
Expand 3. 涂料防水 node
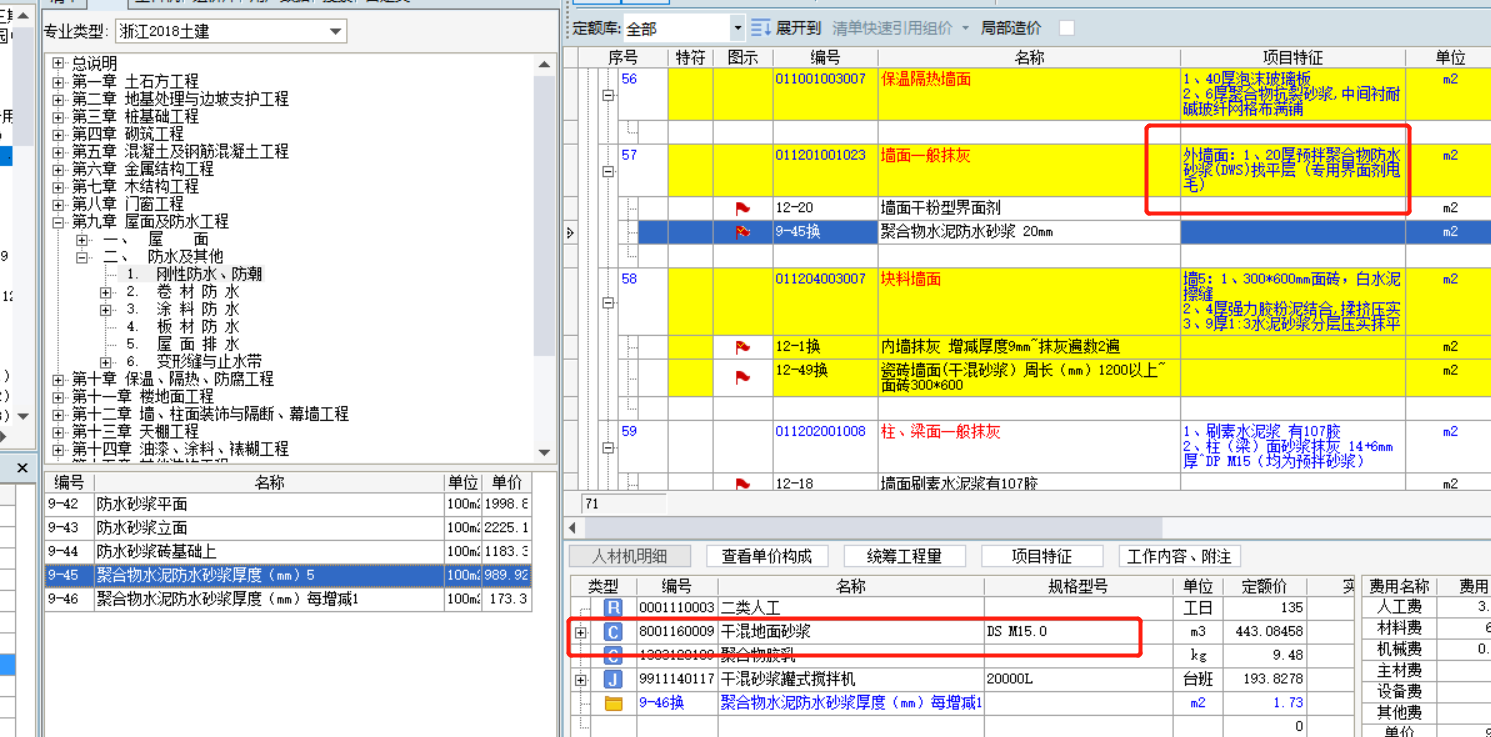106,310
